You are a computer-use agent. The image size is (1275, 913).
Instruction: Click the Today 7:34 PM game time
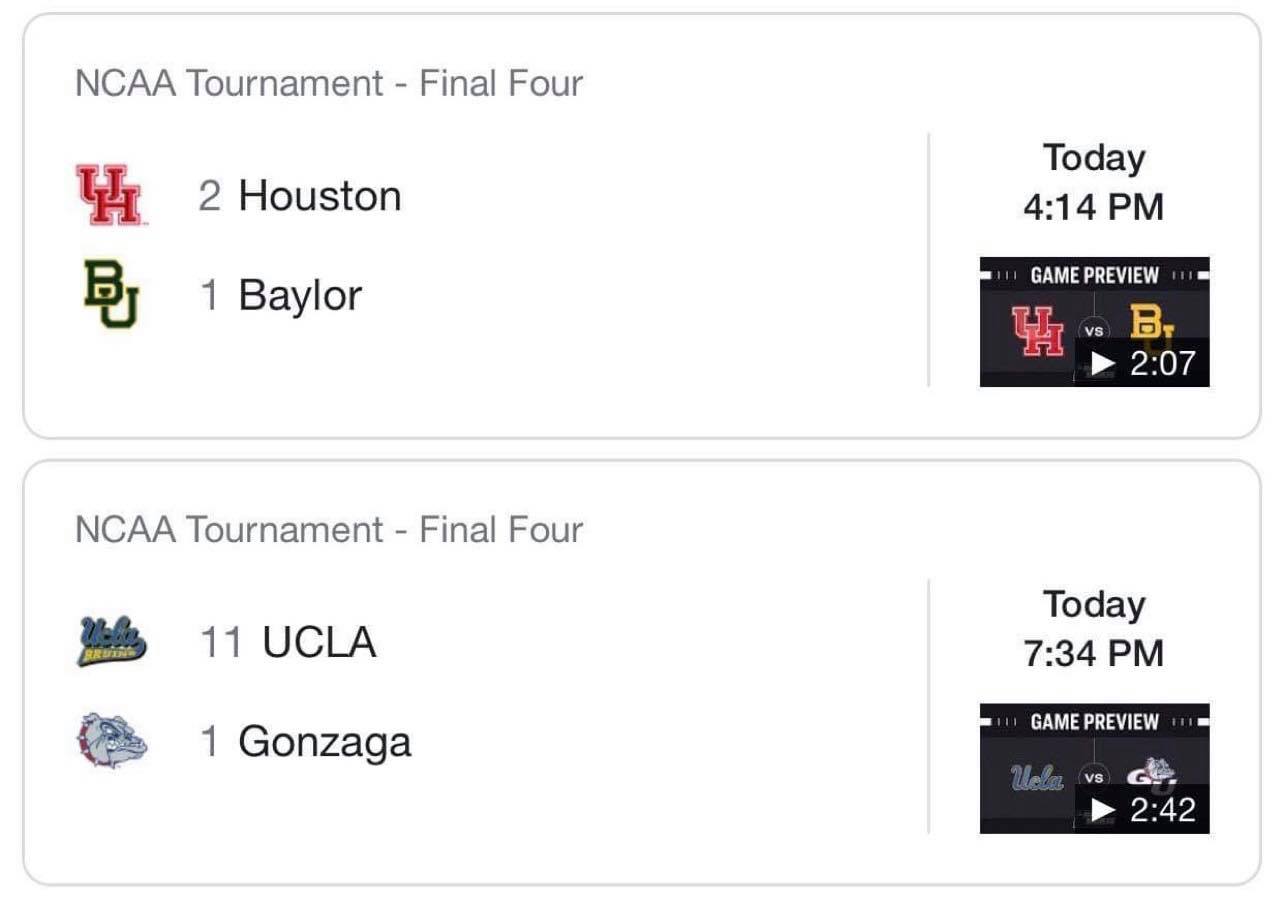(x=1093, y=629)
